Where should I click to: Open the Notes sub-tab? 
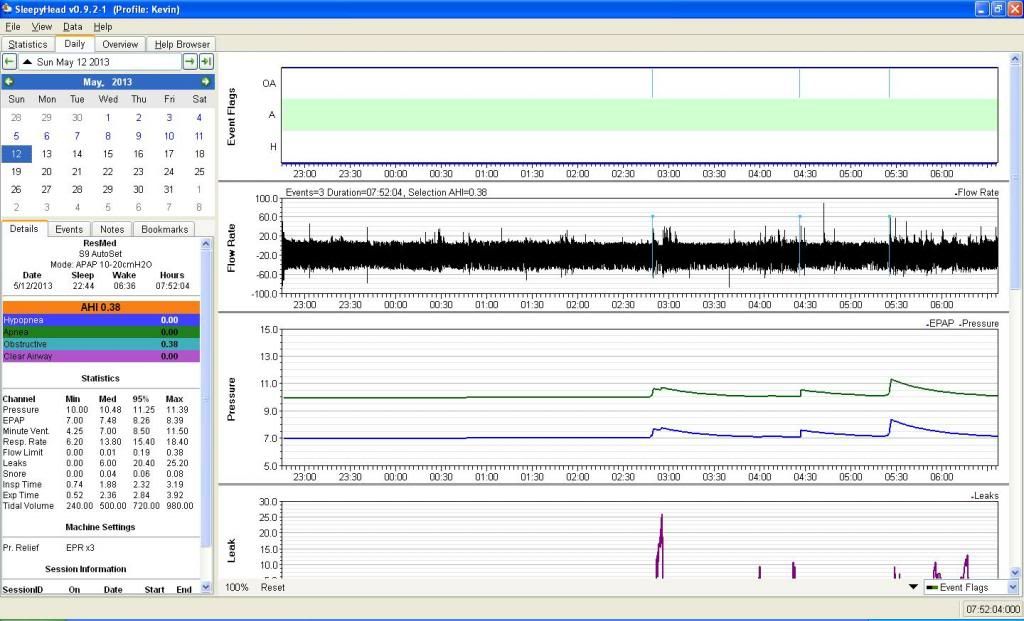(x=112, y=229)
